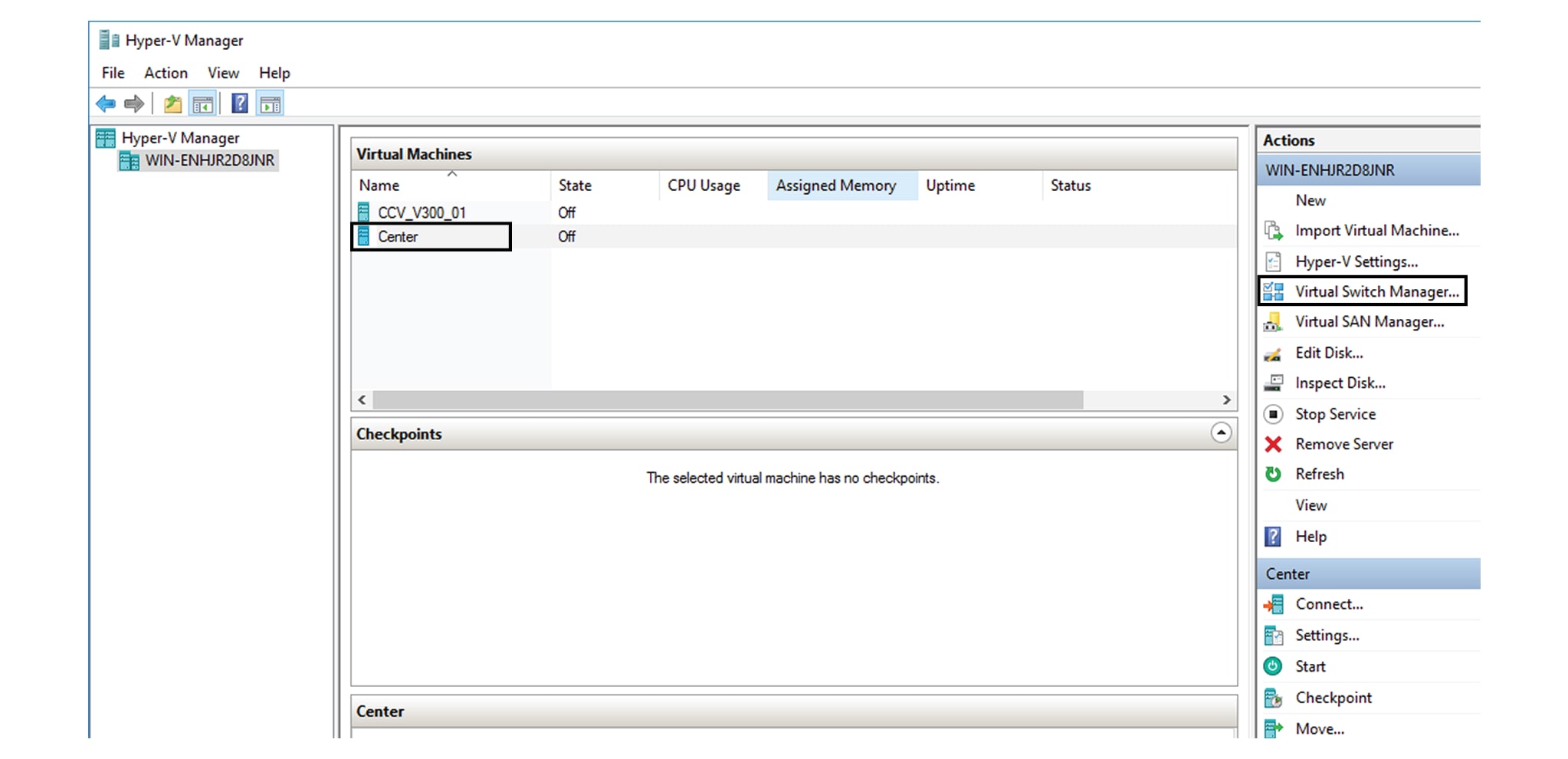Click the Remove Server action
The height and width of the screenshot is (759, 1568).
1344,444
